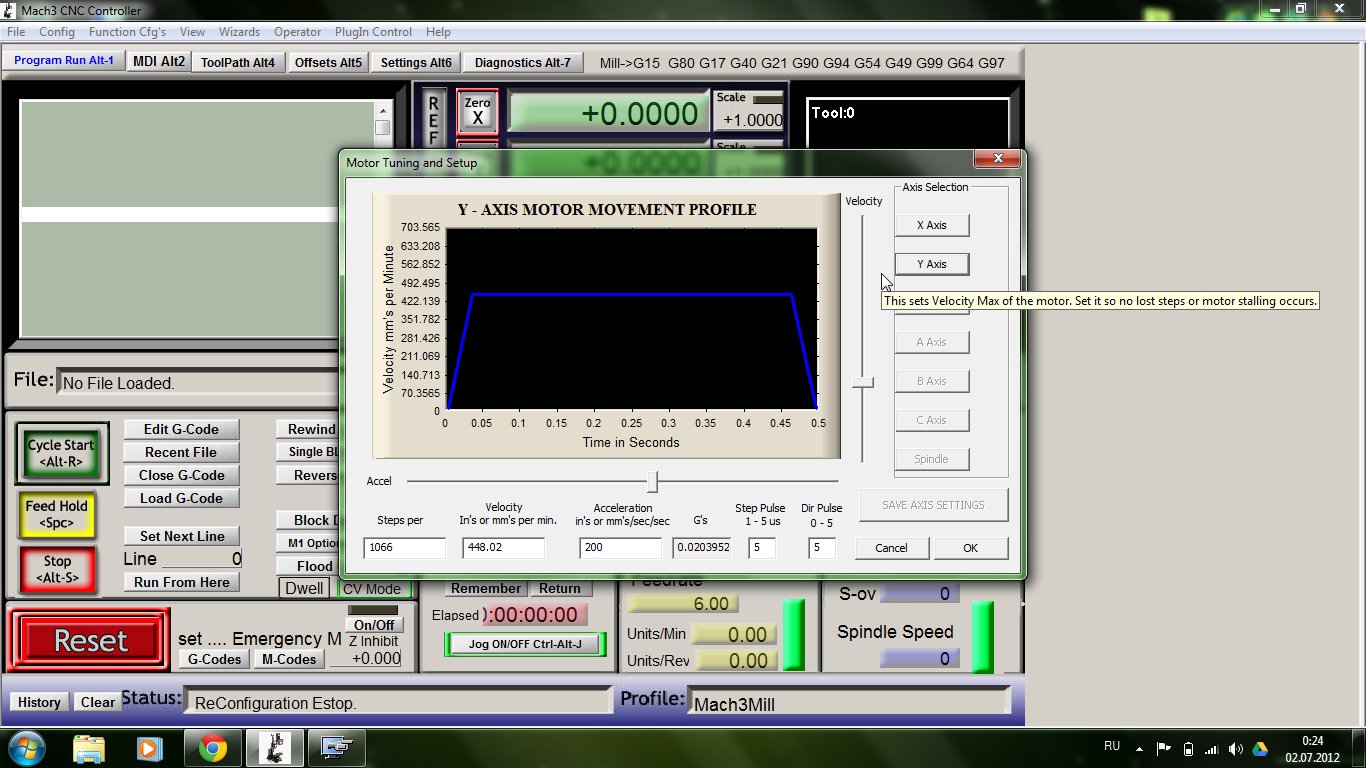Click OK in Motor Tuning dialog
The width and height of the screenshot is (1366, 768).
[x=970, y=548]
